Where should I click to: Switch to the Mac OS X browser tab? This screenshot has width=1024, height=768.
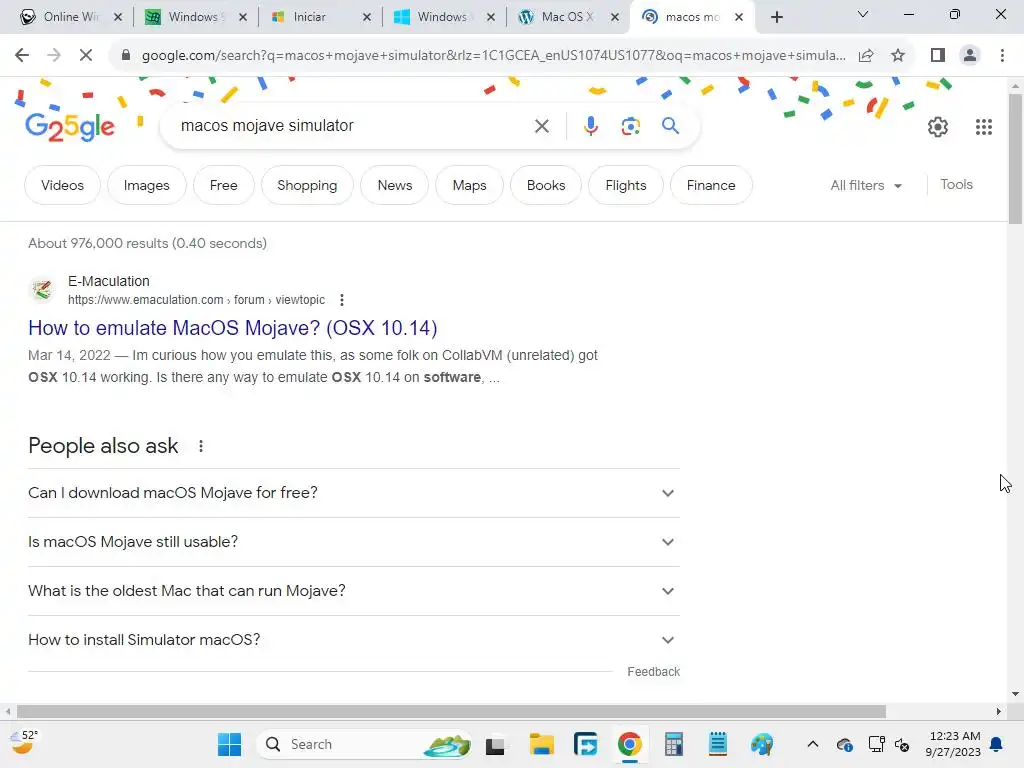[x=566, y=17]
